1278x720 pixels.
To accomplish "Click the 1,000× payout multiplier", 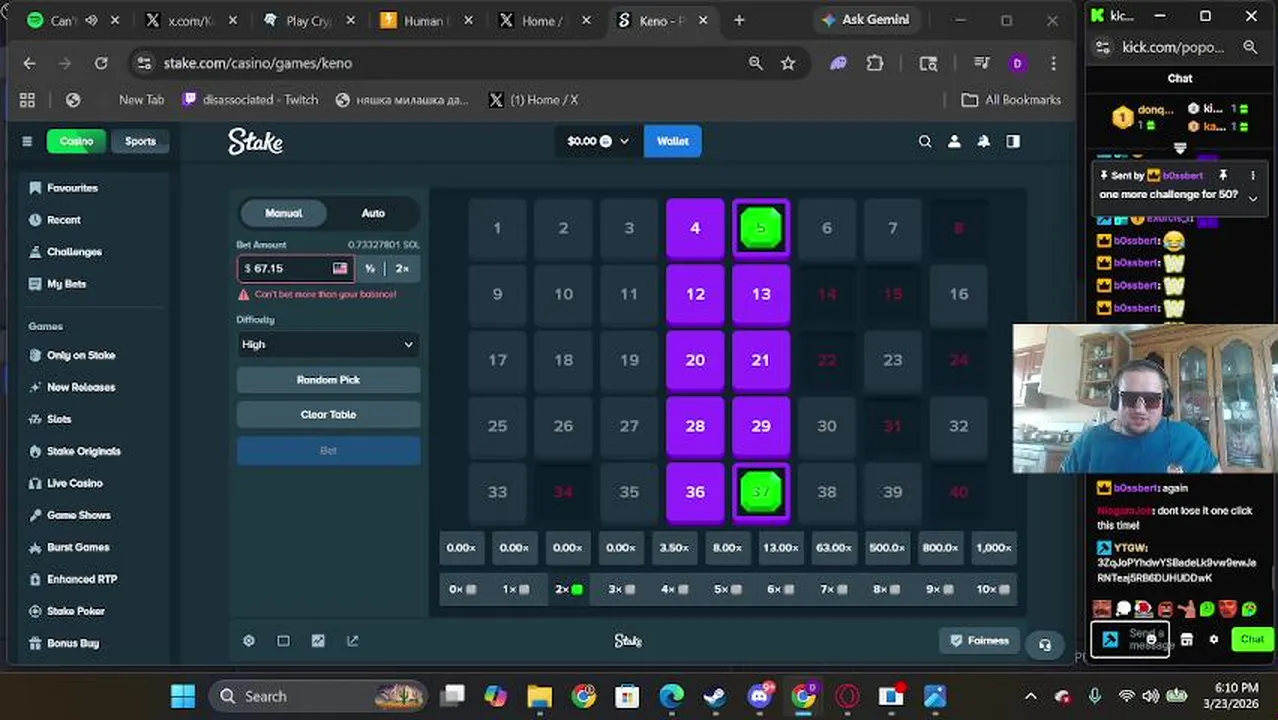I will 994,548.
